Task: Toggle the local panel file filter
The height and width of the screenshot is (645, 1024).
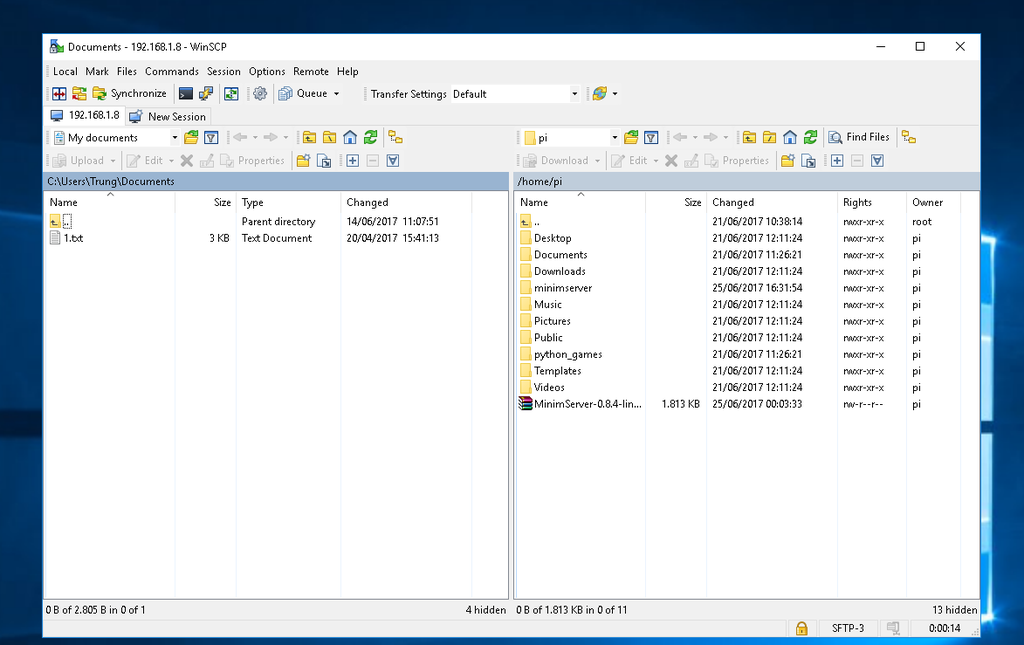Action: click(211, 138)
